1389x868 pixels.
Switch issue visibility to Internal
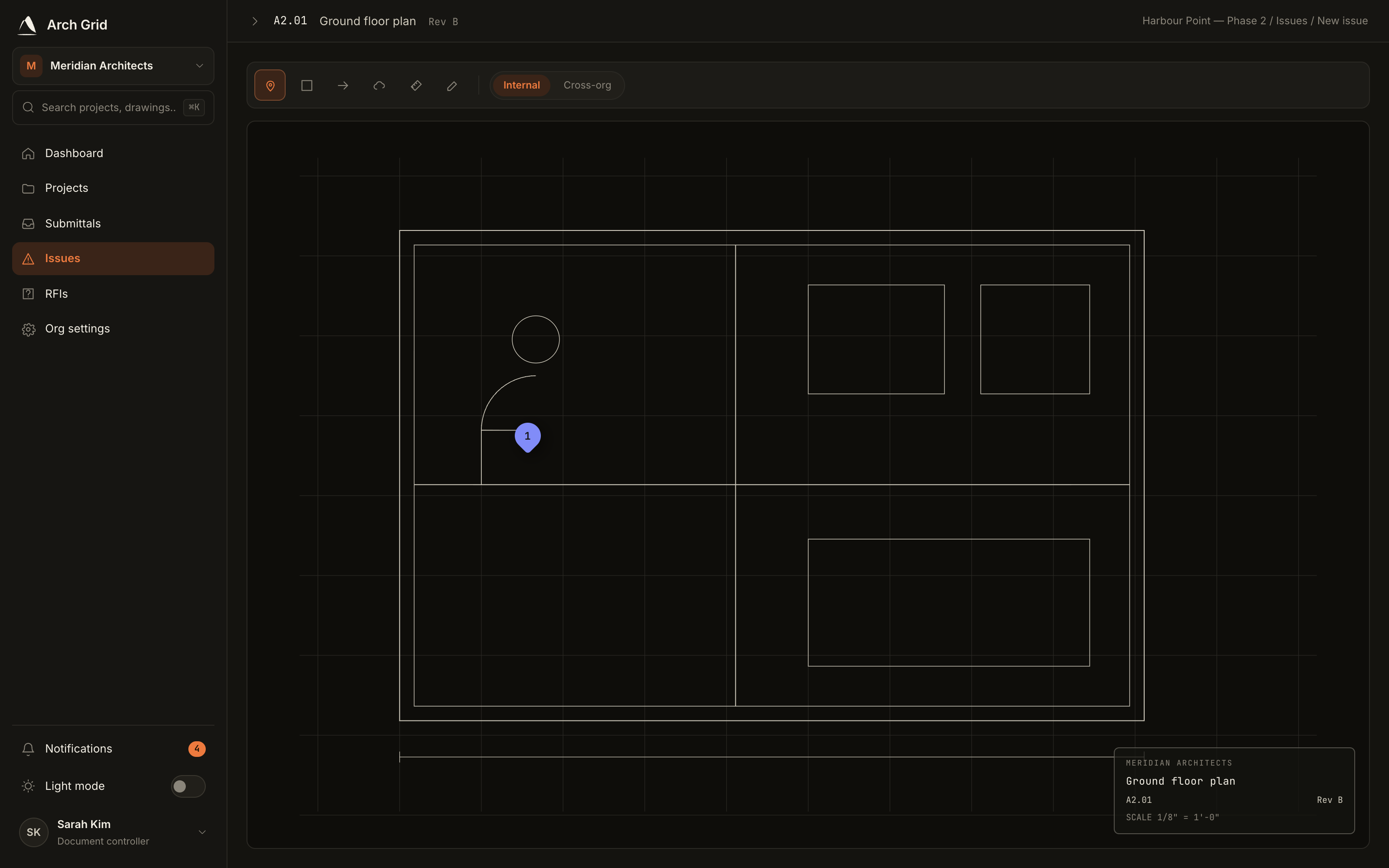521,85
